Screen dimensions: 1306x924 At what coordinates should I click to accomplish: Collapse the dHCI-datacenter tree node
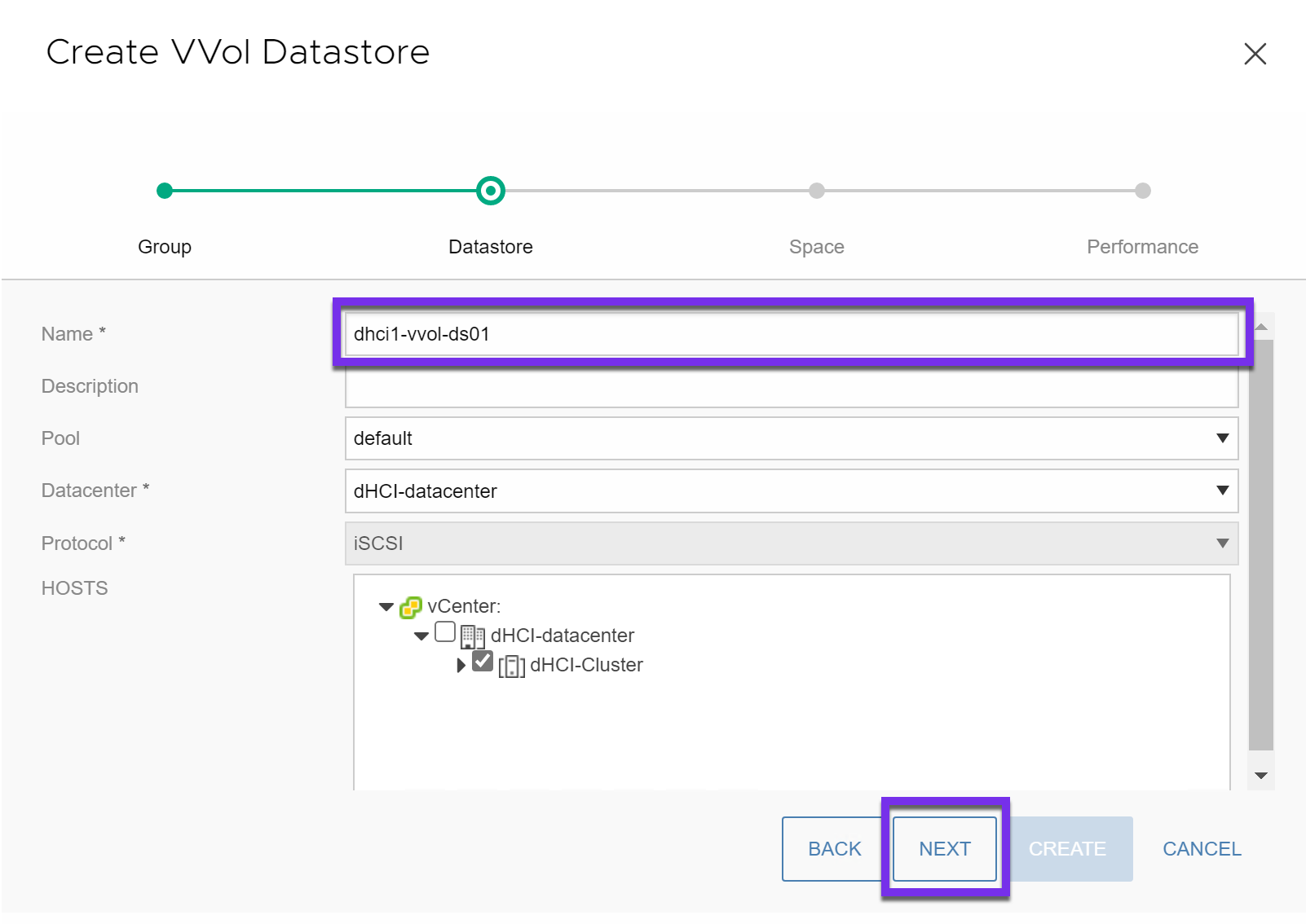coord(421,636)
